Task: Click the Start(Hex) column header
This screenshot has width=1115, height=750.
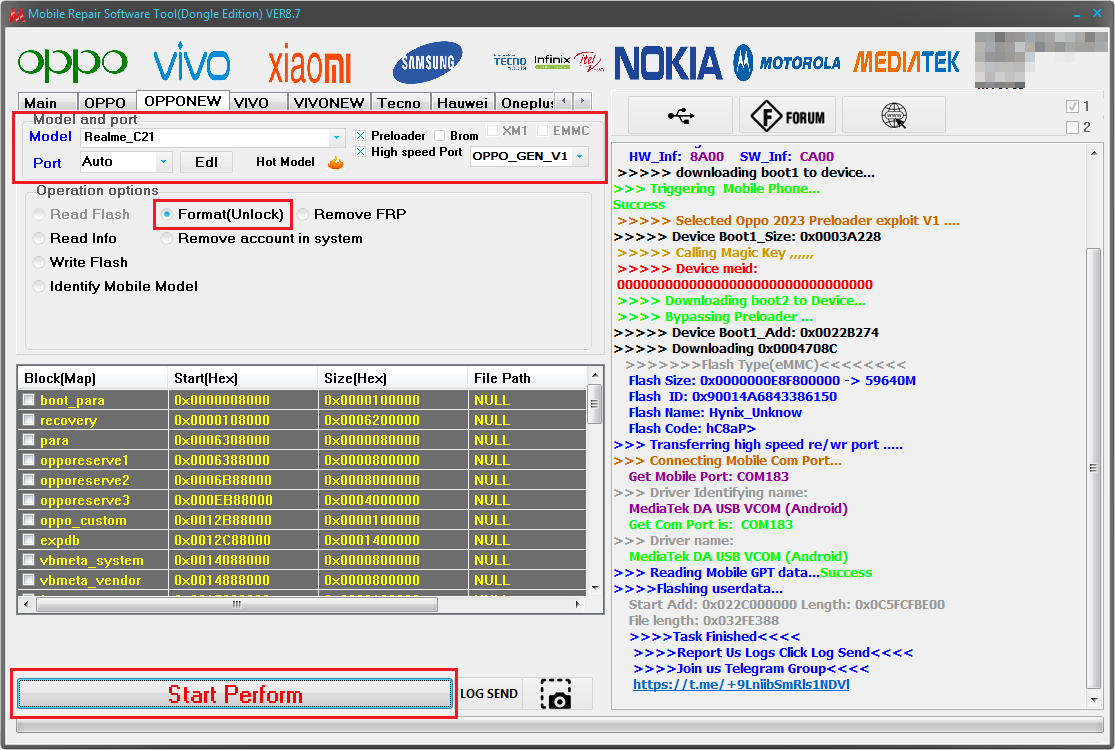Action: pos(242,378)
